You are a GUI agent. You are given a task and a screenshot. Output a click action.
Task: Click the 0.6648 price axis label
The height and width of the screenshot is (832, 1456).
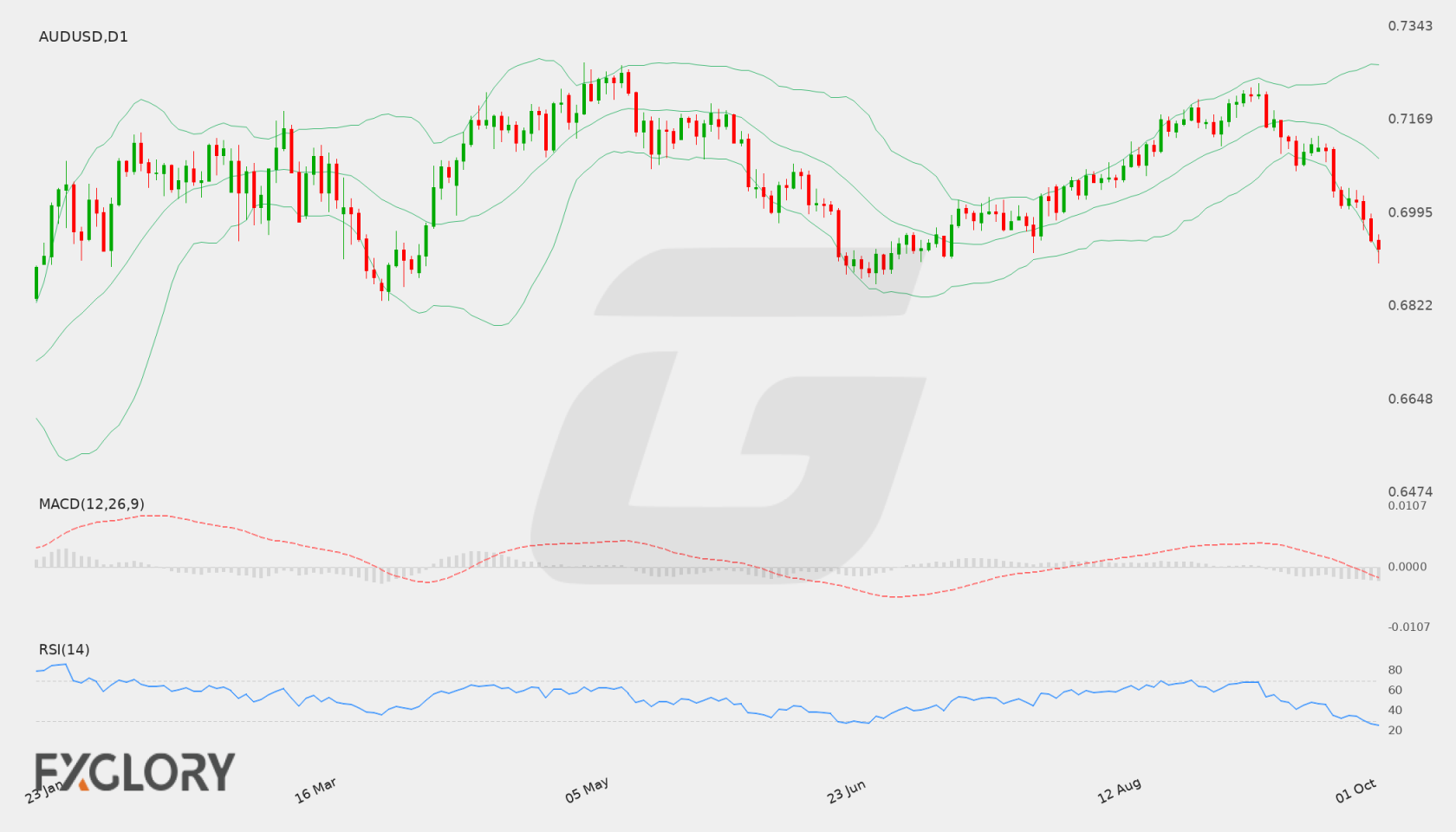pos(1410,399)
